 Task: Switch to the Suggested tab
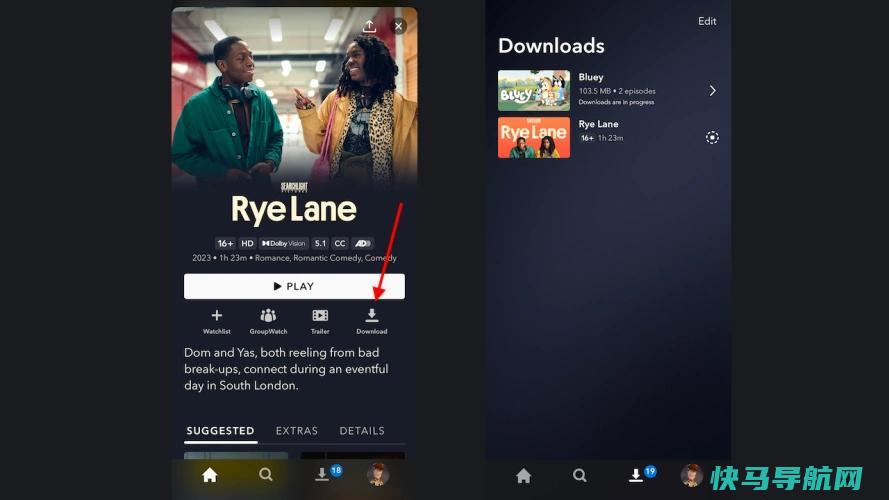pyautogui.click(x=221, y=431)
